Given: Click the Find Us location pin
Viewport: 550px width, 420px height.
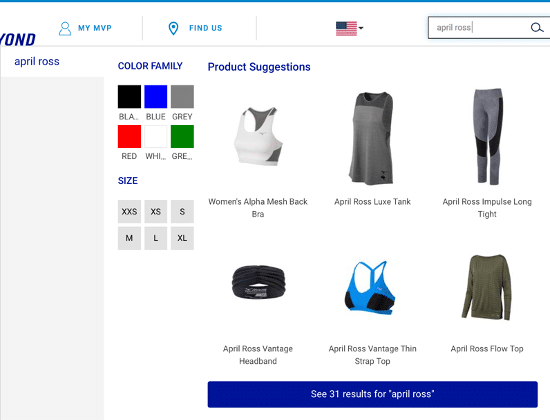Looking at the screenshot, I should point(173,28).
